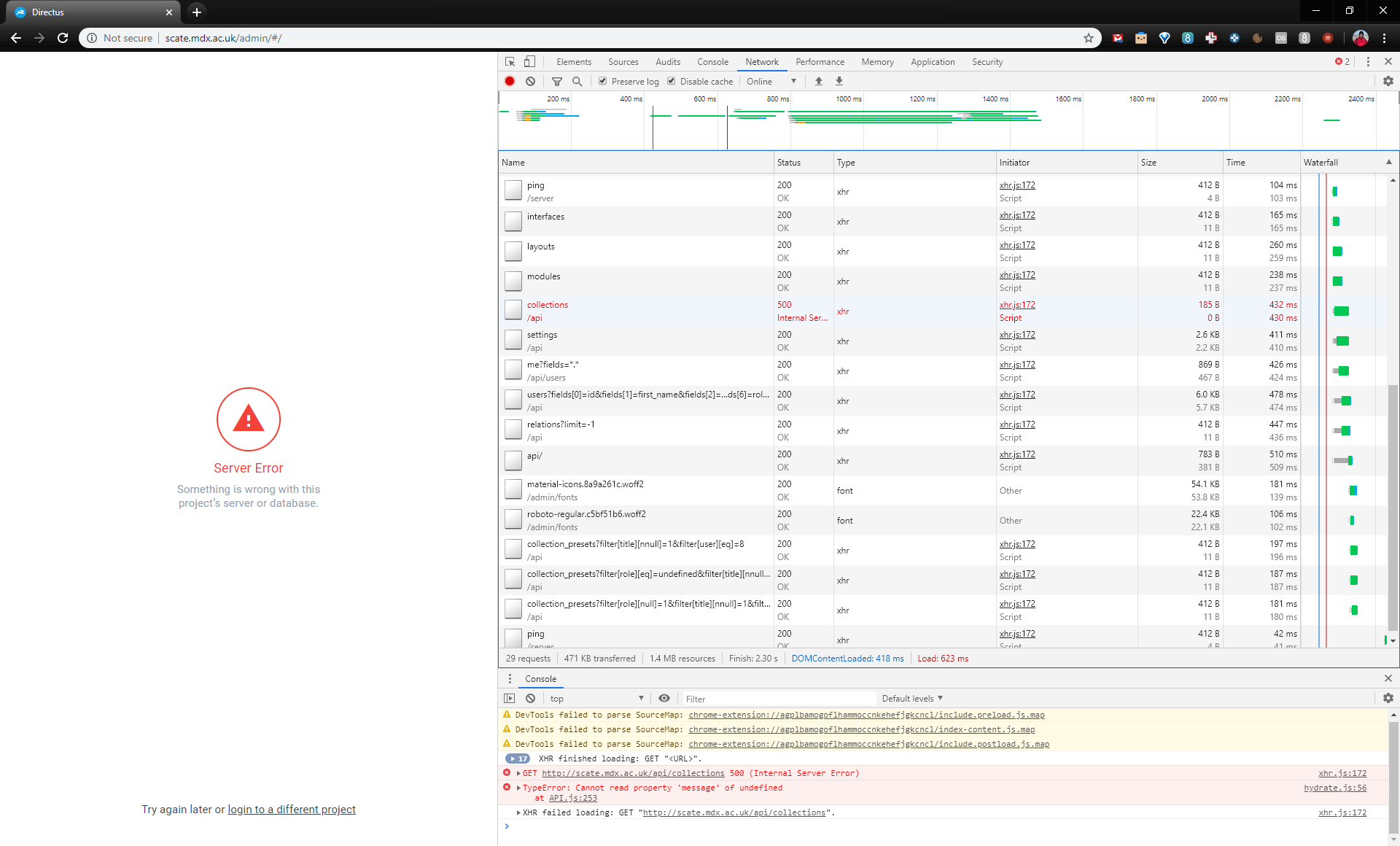Switch to the Elements tab

(x=574, y=62)
